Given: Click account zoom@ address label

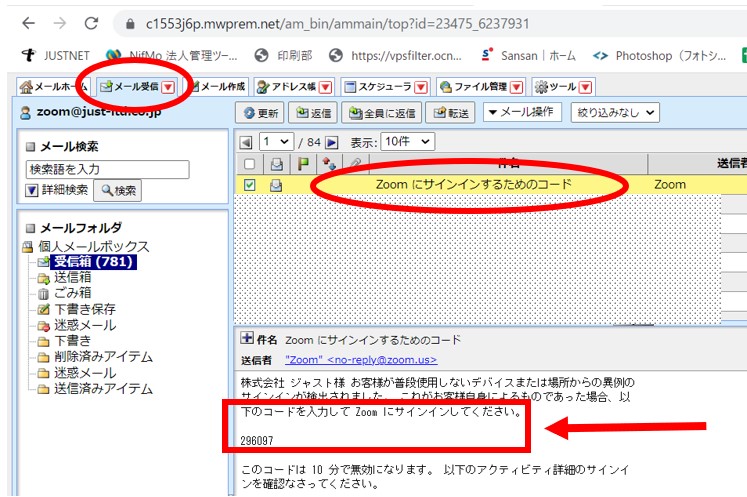Looking at the screenshot, I should pos(99,112).
